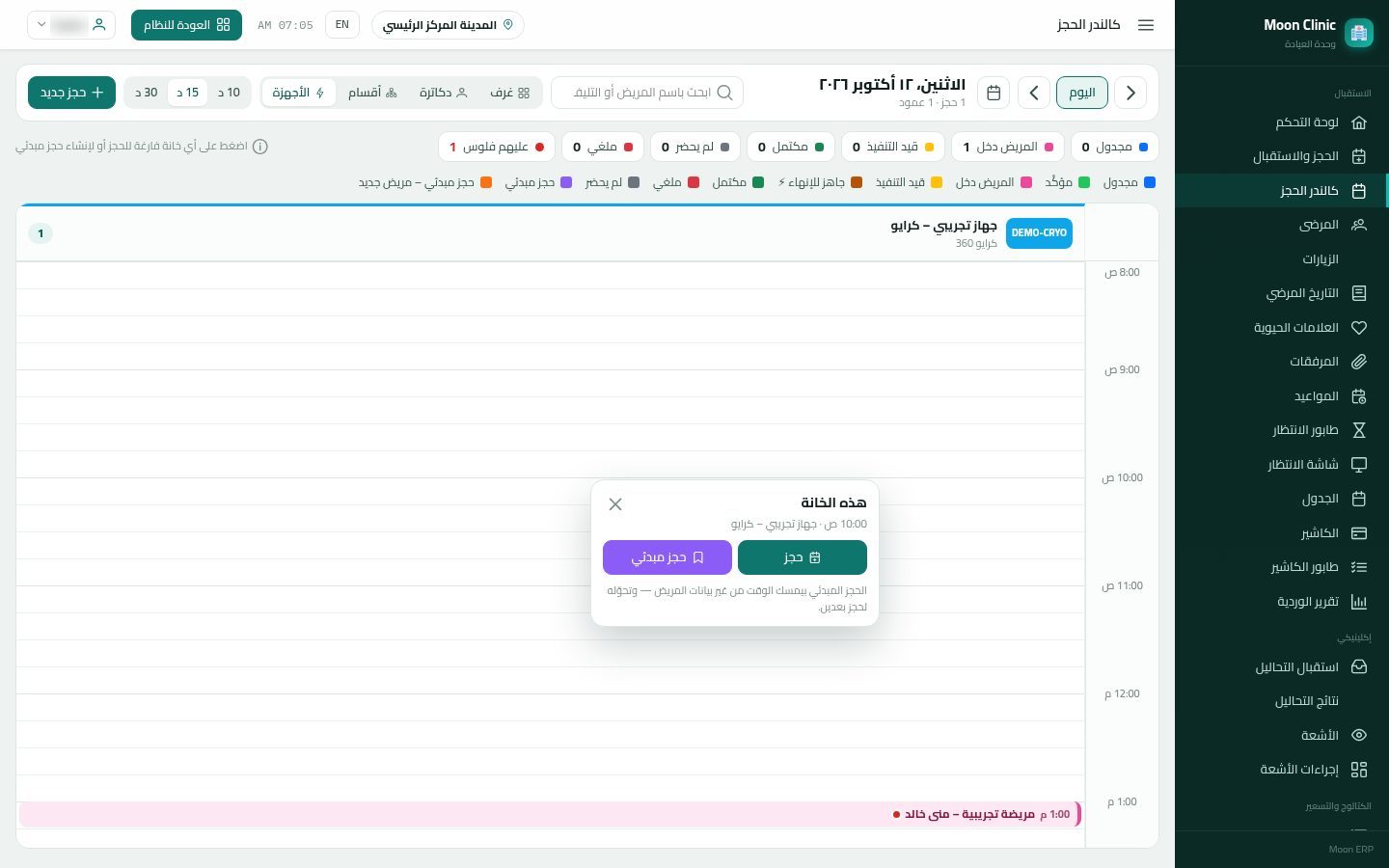Filter by مجدول status chip
This screenshot has height=868, width=1389.
click(1114, 147)
